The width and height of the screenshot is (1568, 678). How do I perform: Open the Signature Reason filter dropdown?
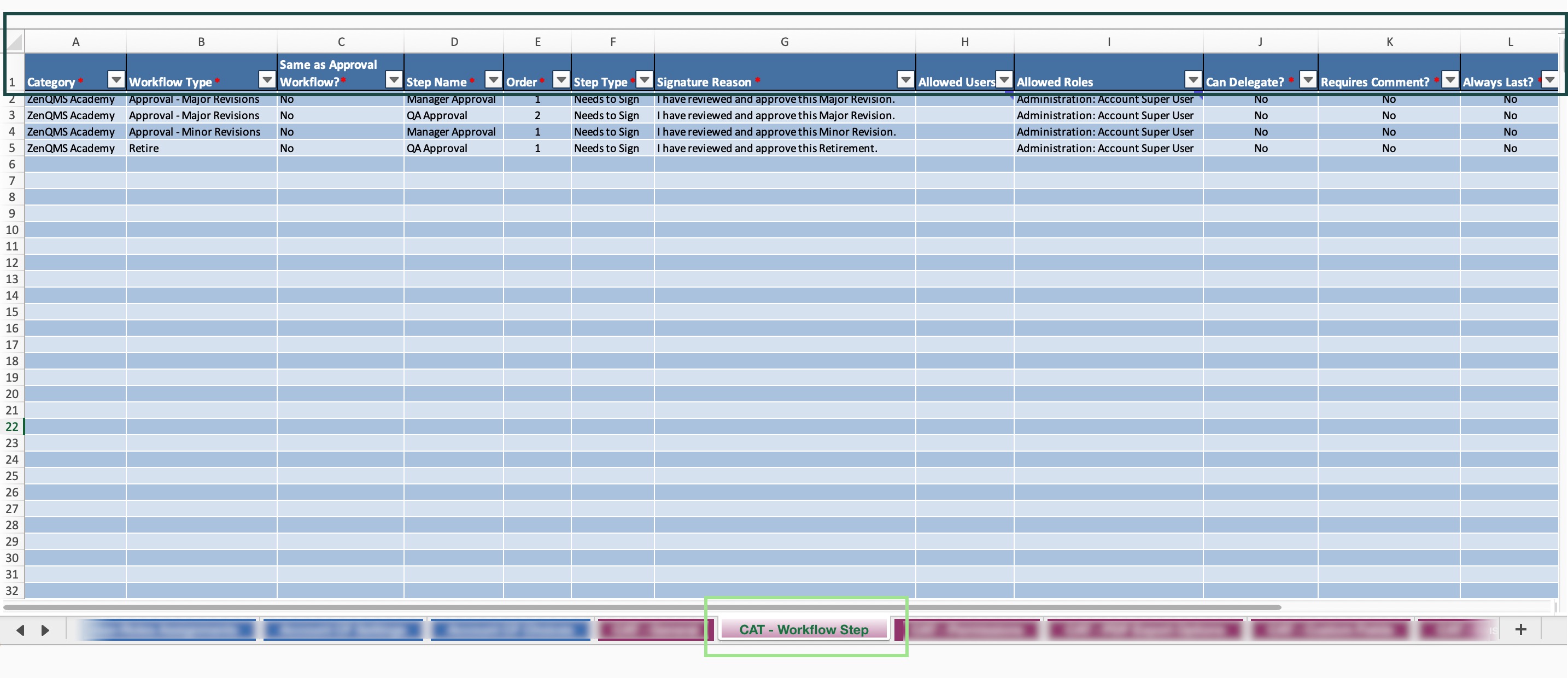click(906, 79)
